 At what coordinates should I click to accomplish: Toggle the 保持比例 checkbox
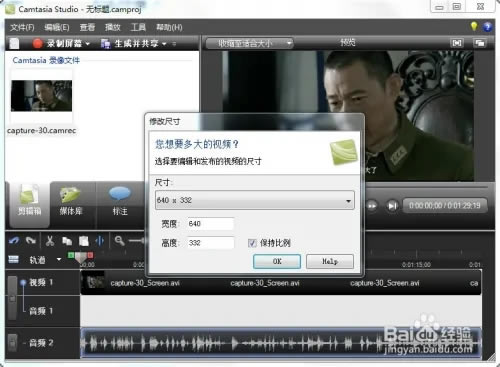[x=252, y=243]
